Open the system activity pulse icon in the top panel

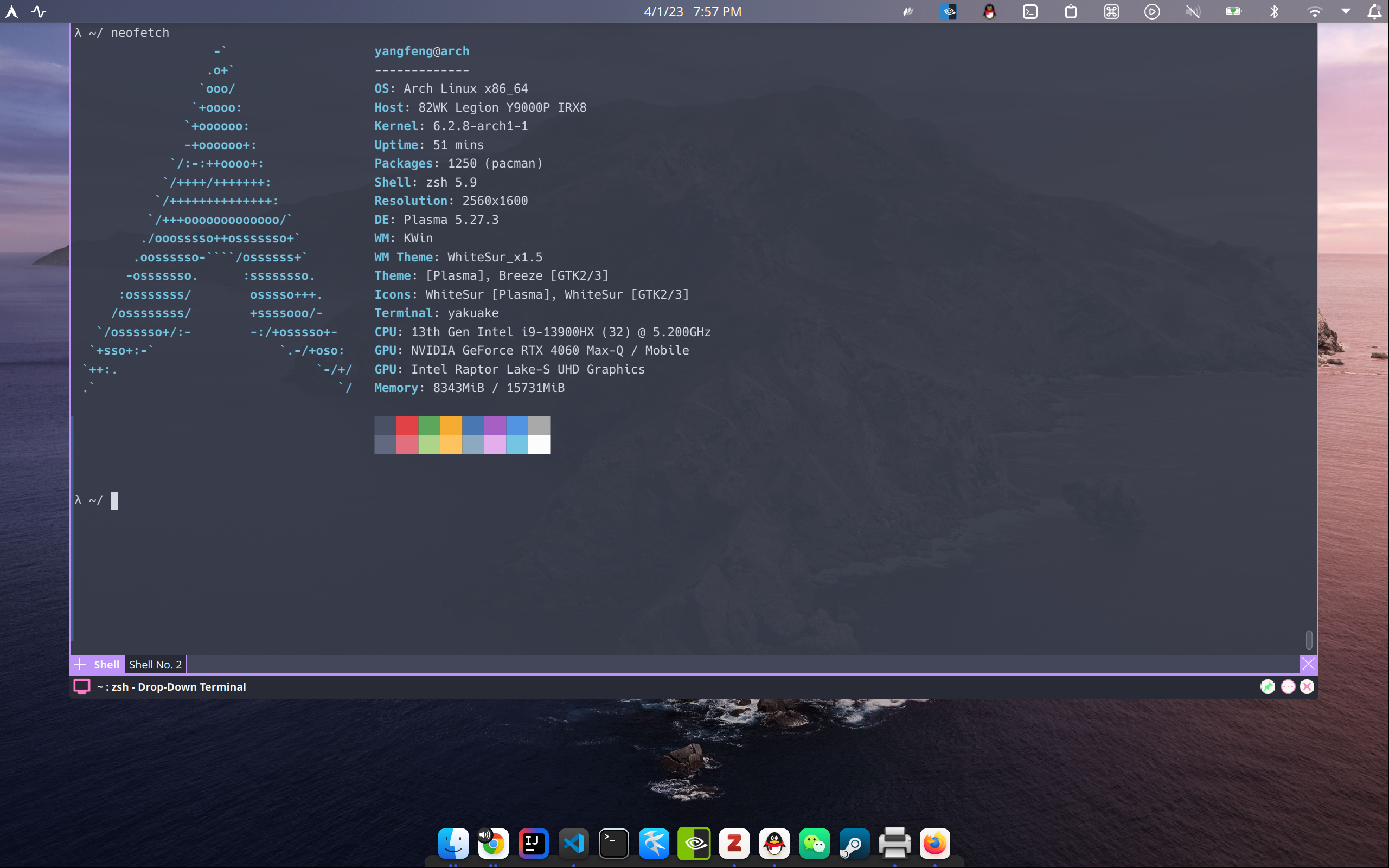[x=39, y=11]
